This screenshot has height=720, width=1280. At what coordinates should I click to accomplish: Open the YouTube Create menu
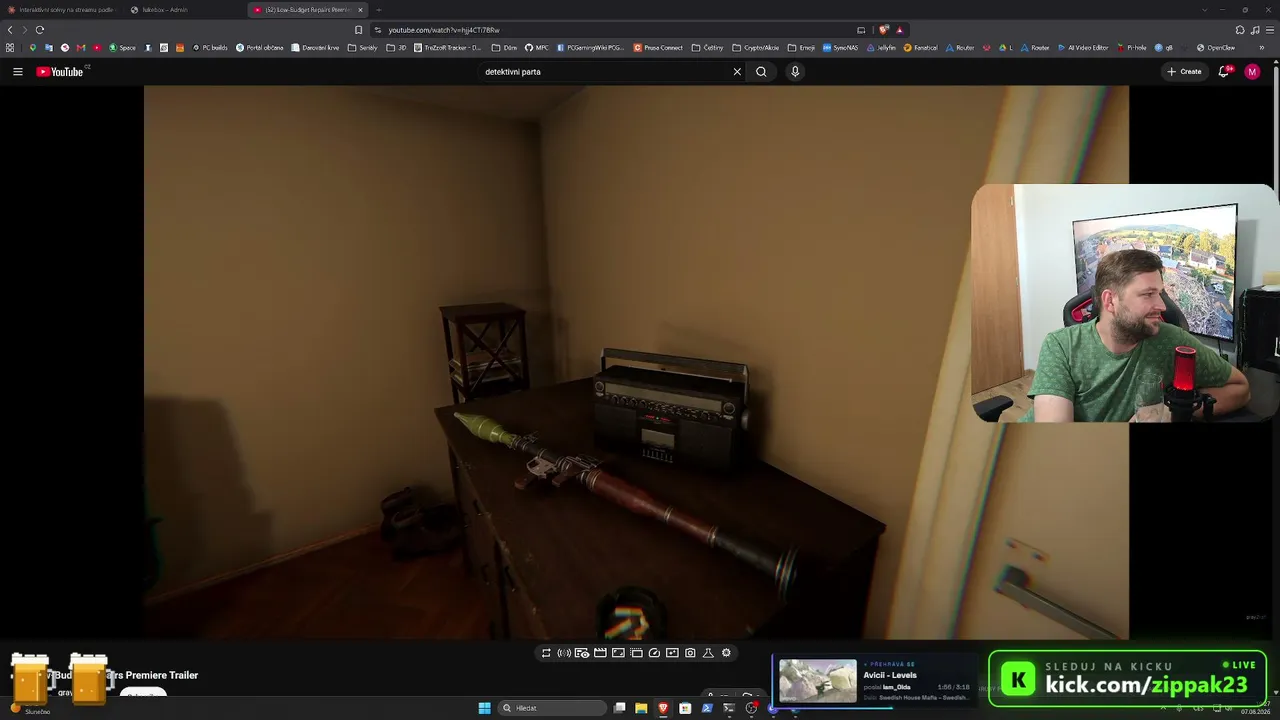1184,72
